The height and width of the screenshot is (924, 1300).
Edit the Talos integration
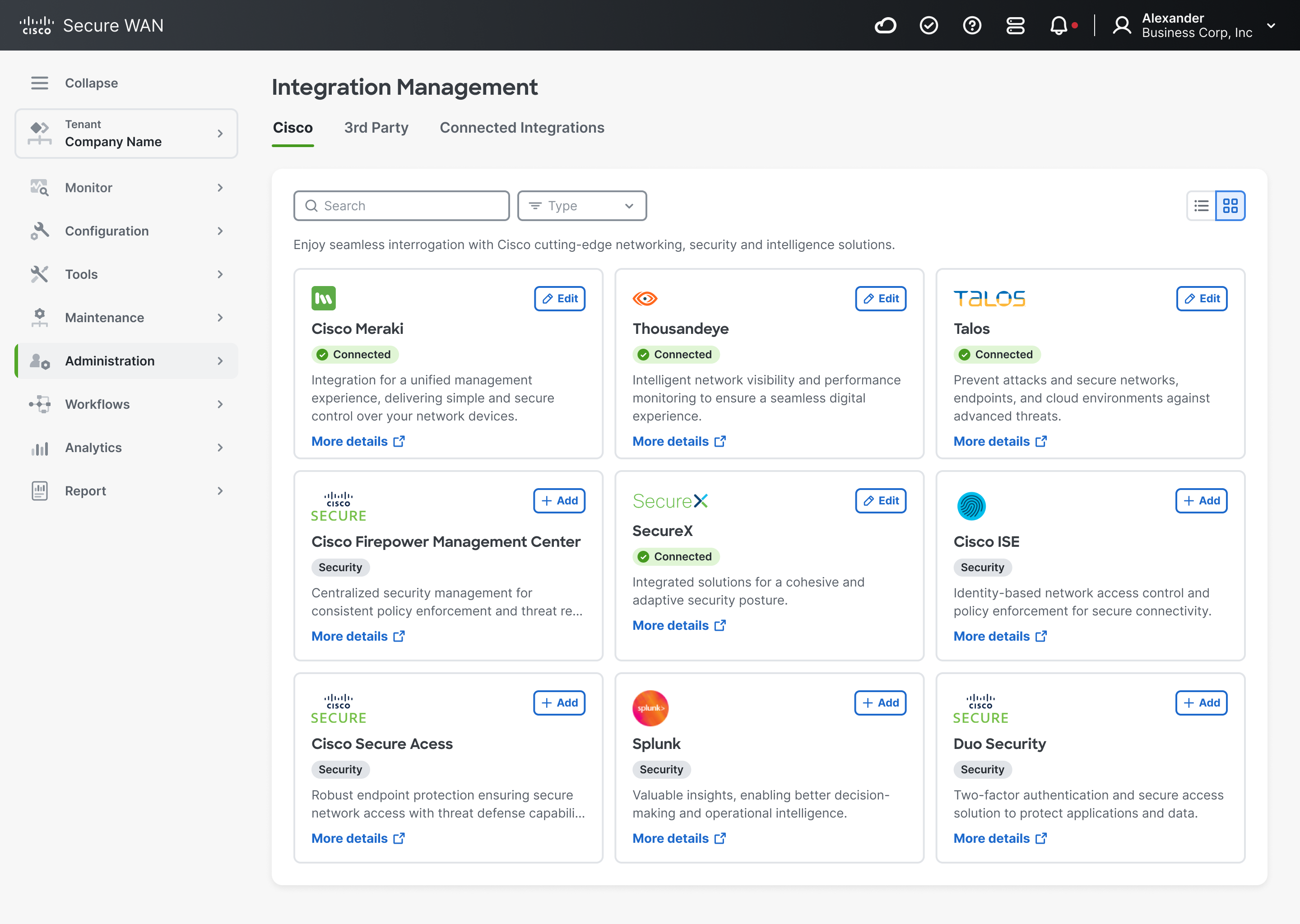pyautogui.click(x=1202, y=299)
